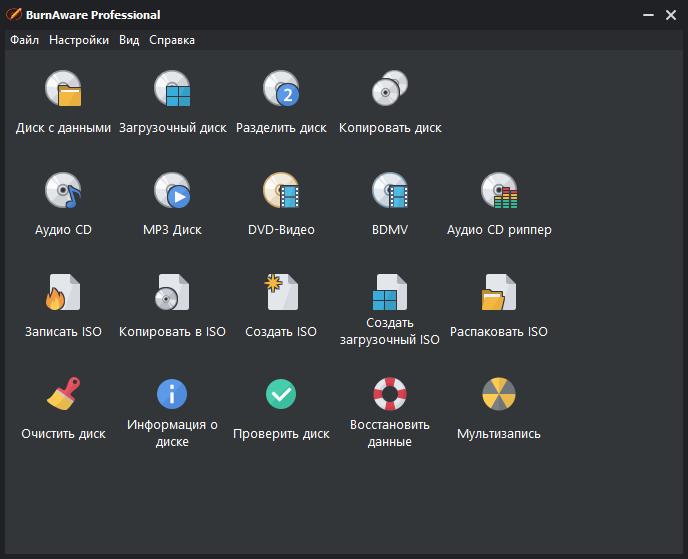Launch the Распаковать ISO tool
This screenshot has width=688, height=559.
click(498, 293)
